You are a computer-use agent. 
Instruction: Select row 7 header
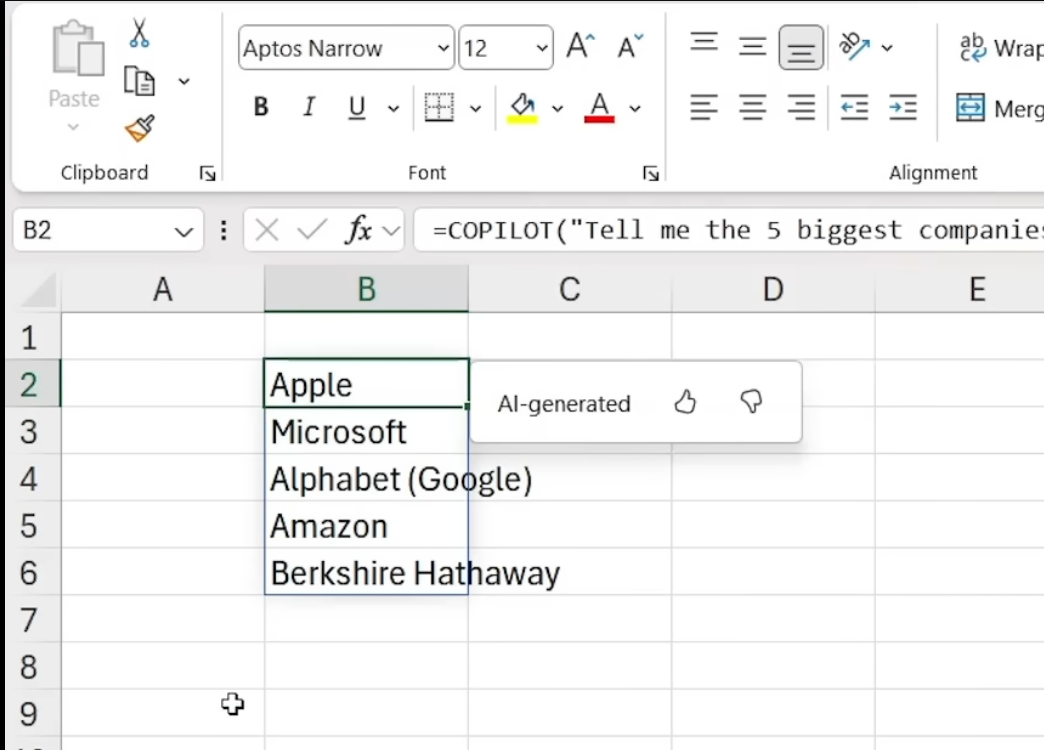tap(33, 619)
